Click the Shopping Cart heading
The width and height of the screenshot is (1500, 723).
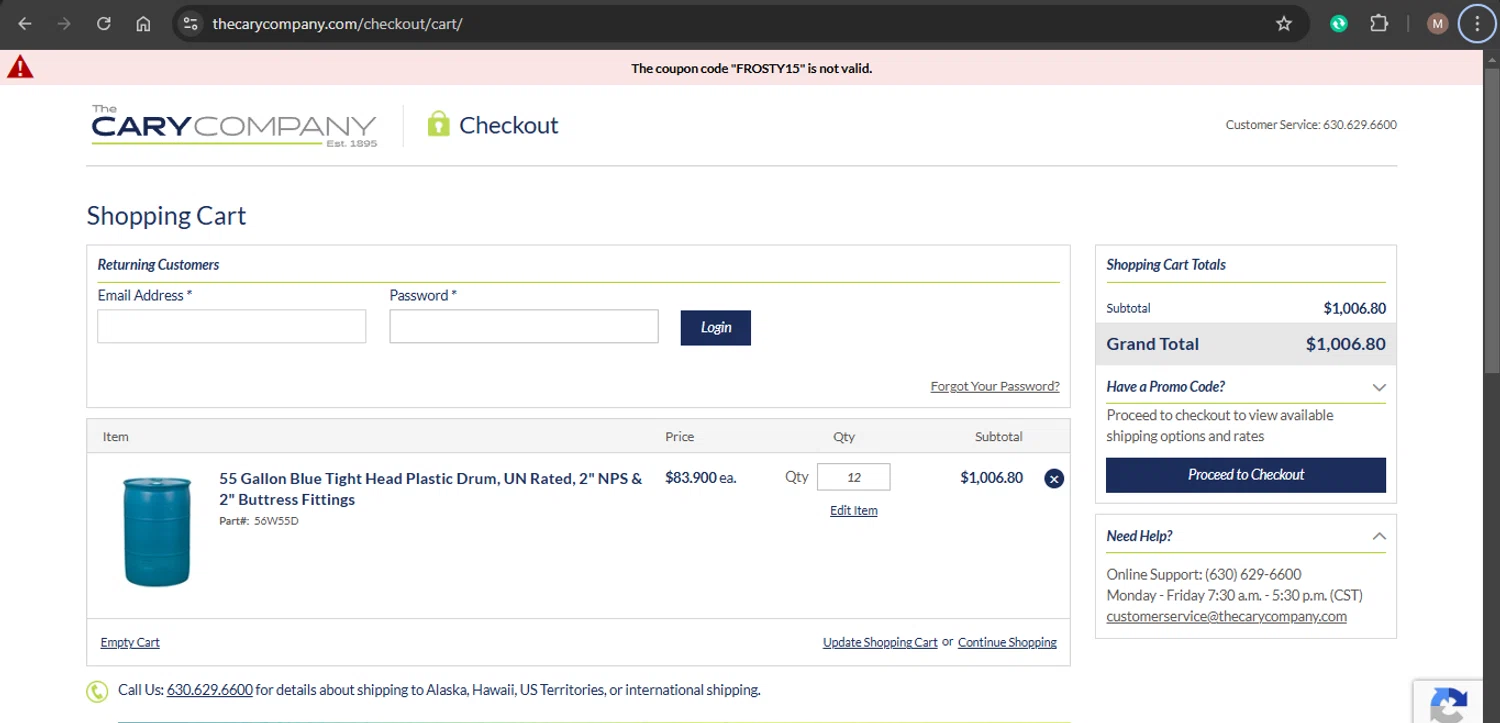coord(166,216)
